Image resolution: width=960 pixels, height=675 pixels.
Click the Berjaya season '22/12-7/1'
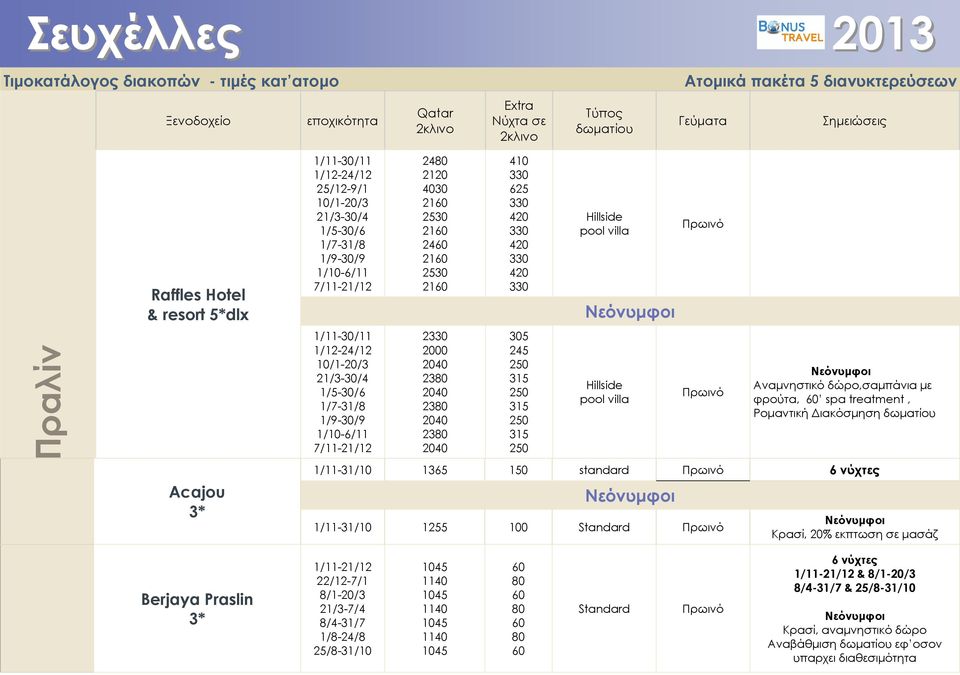click(x=342, y=581)
